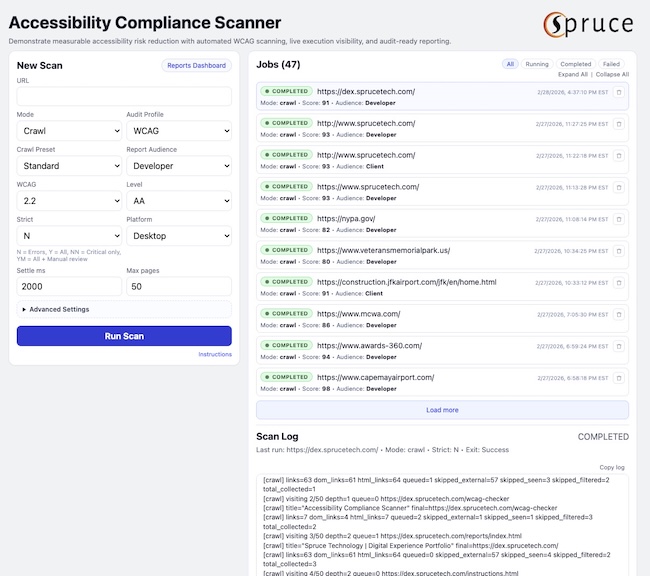
Task: Open the Audit Profile dropdown
Action: point(179,131)
